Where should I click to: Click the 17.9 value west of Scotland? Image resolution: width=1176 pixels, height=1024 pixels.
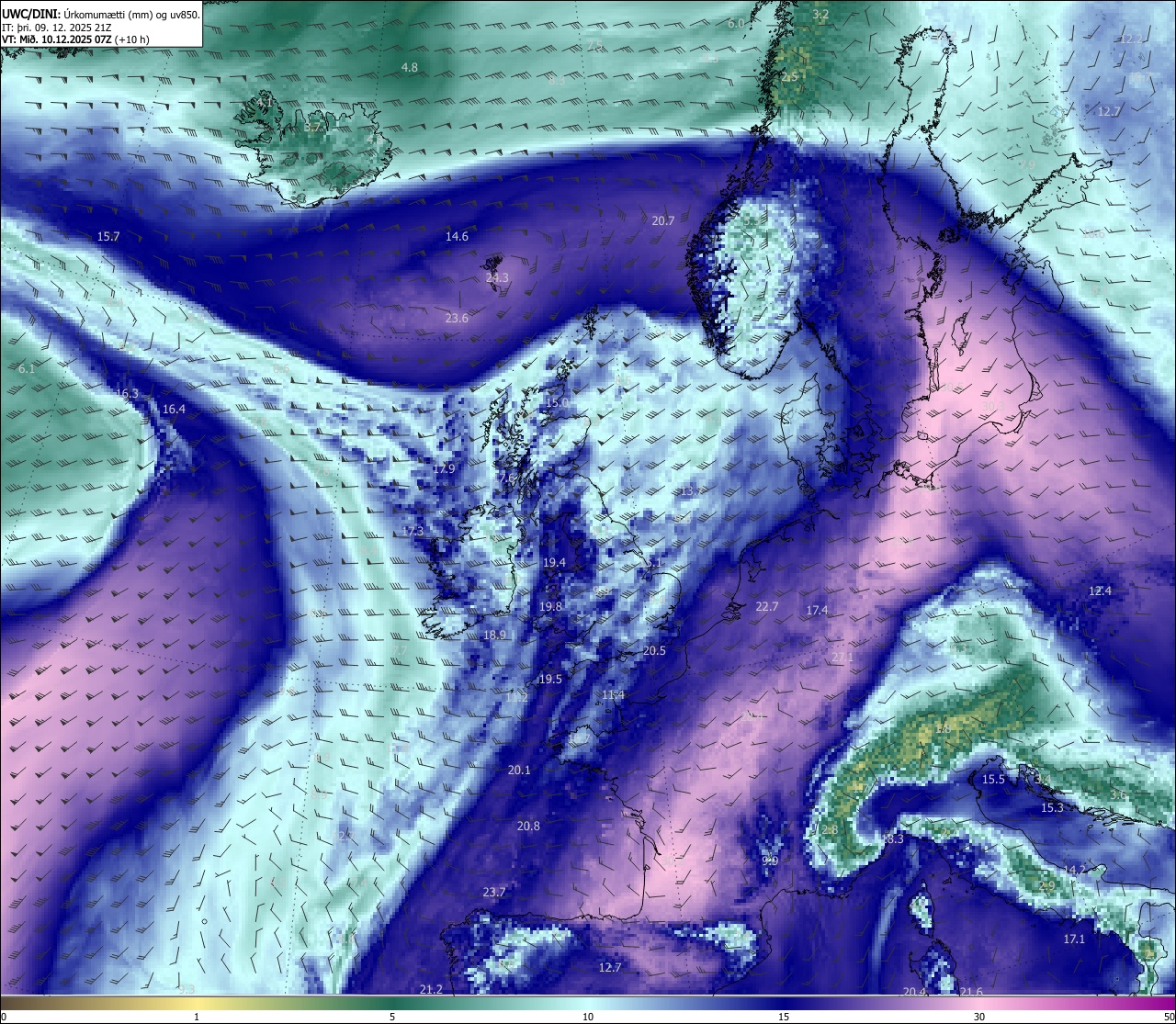[x=444, y=468]
